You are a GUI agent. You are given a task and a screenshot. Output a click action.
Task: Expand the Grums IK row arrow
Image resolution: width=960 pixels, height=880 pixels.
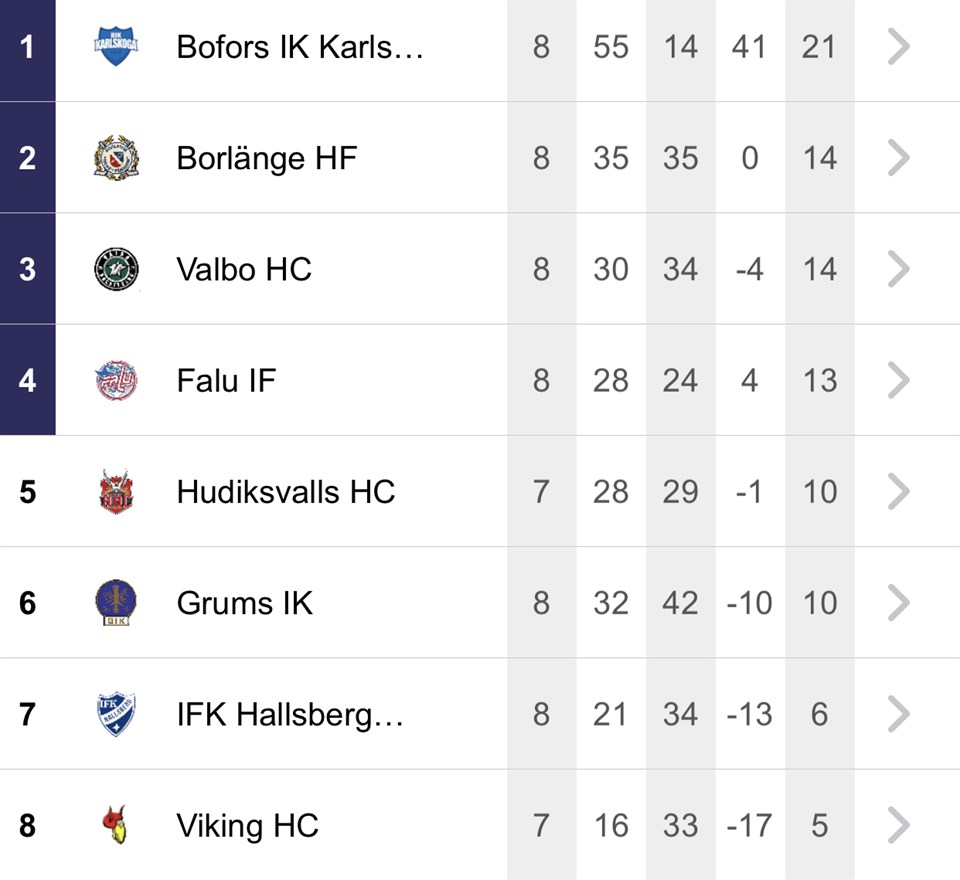(x=898, y=603)
